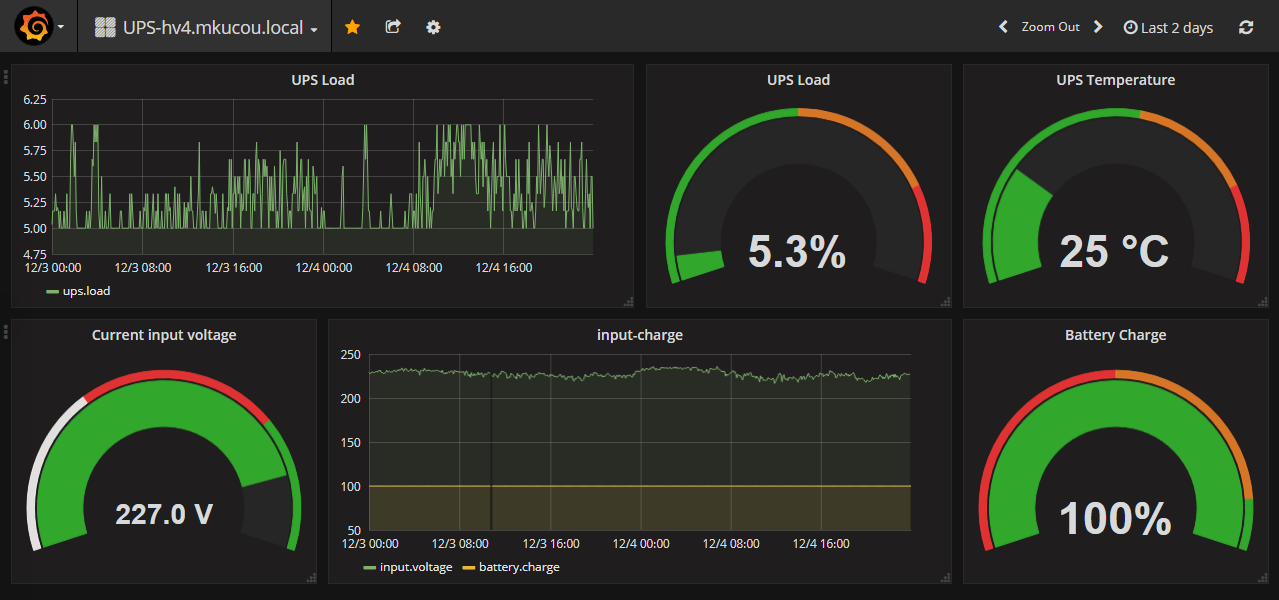Open the Battery Charge panel title menu
Image resolution: width=1279 pixels, height=600 pixels.
(1115, 335)
